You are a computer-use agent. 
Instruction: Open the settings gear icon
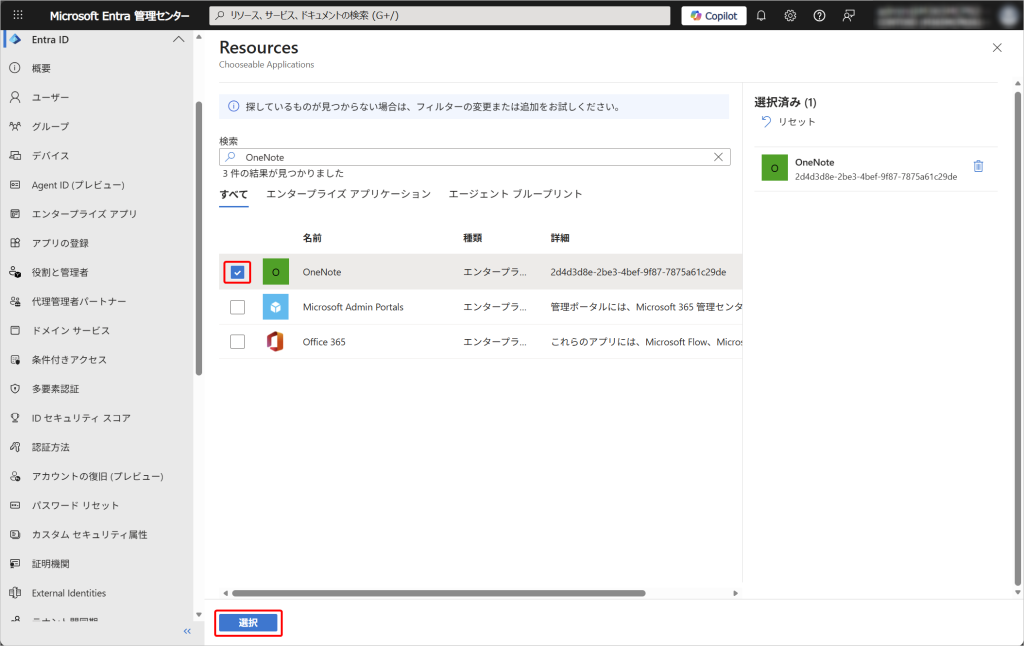pyautogui.click(x=790, y=16)
